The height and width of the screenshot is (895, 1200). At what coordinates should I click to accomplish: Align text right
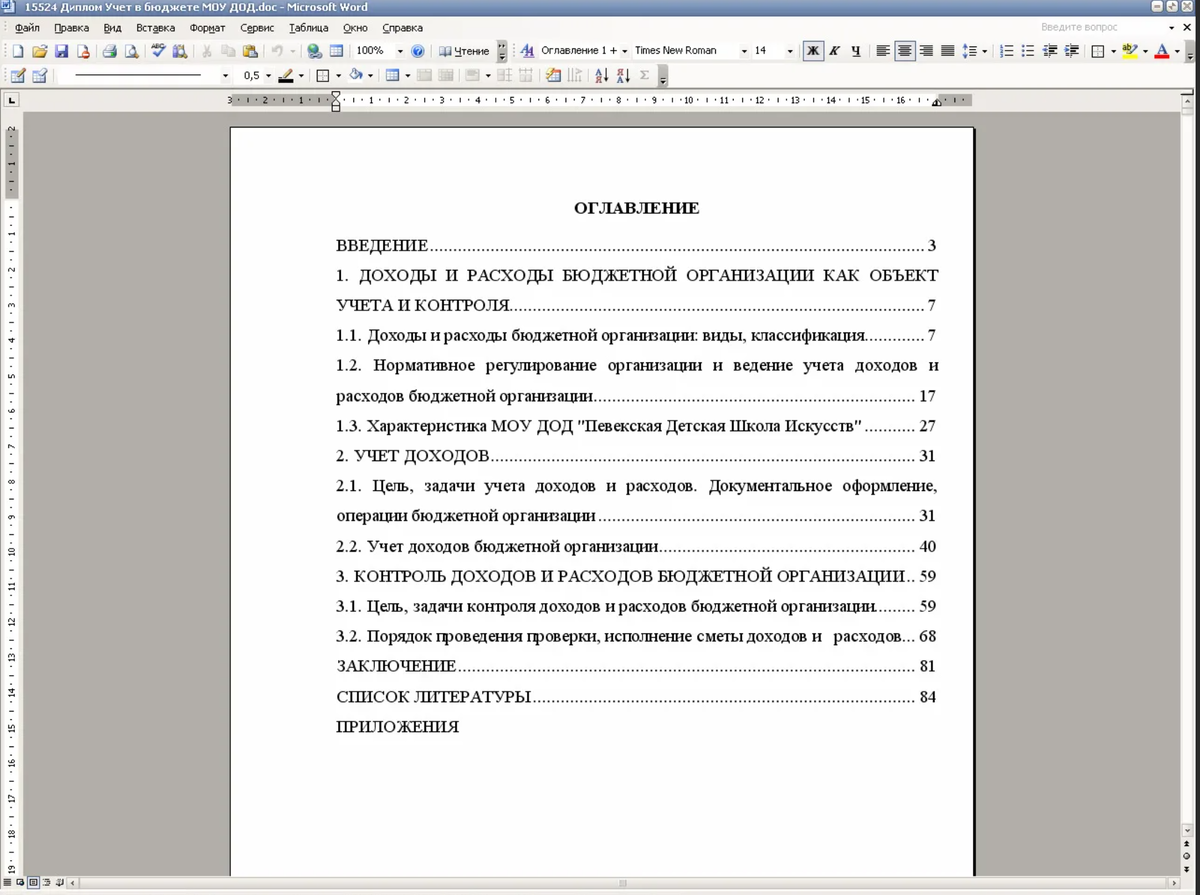point(926,51)
